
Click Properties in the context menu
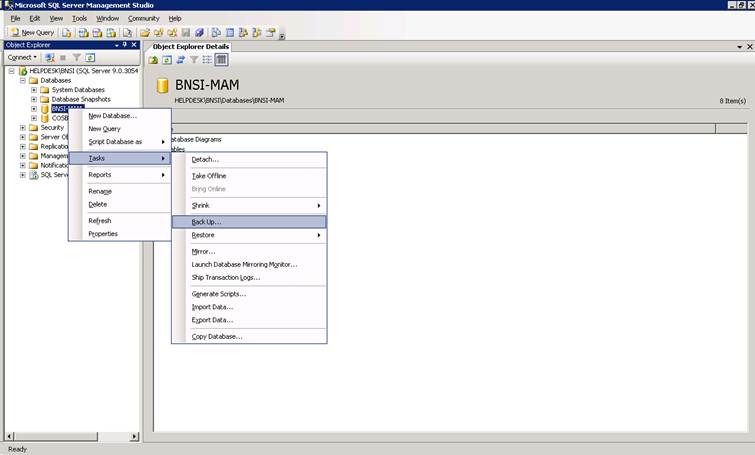click(x=103, y=234)
